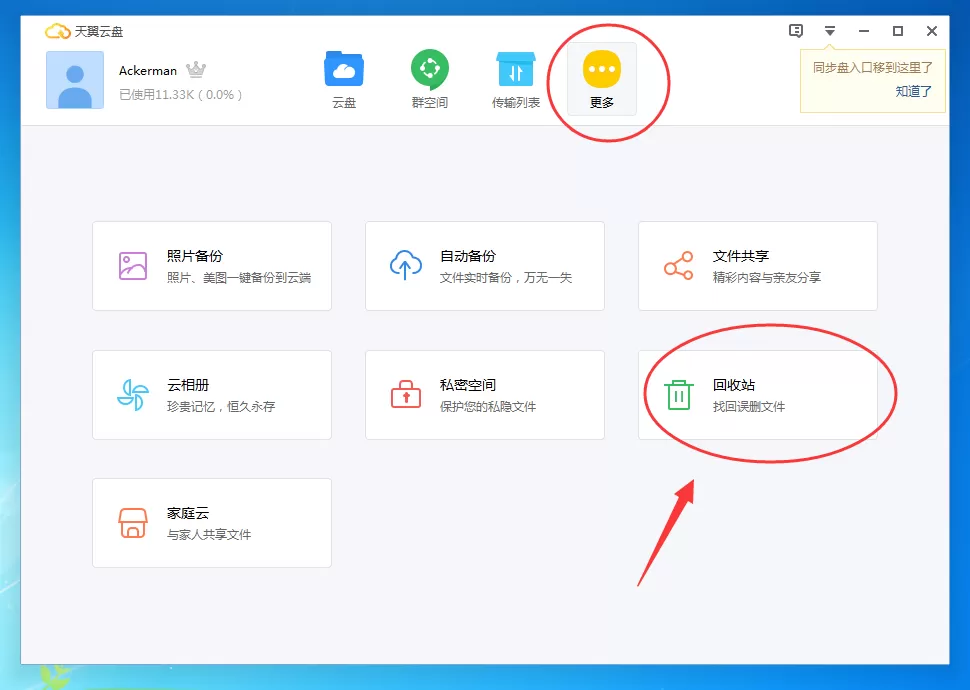Click the 照片、美图一键备份到云端 description
970x690 pixels.
pyautogui.click(x=239, y=278)
